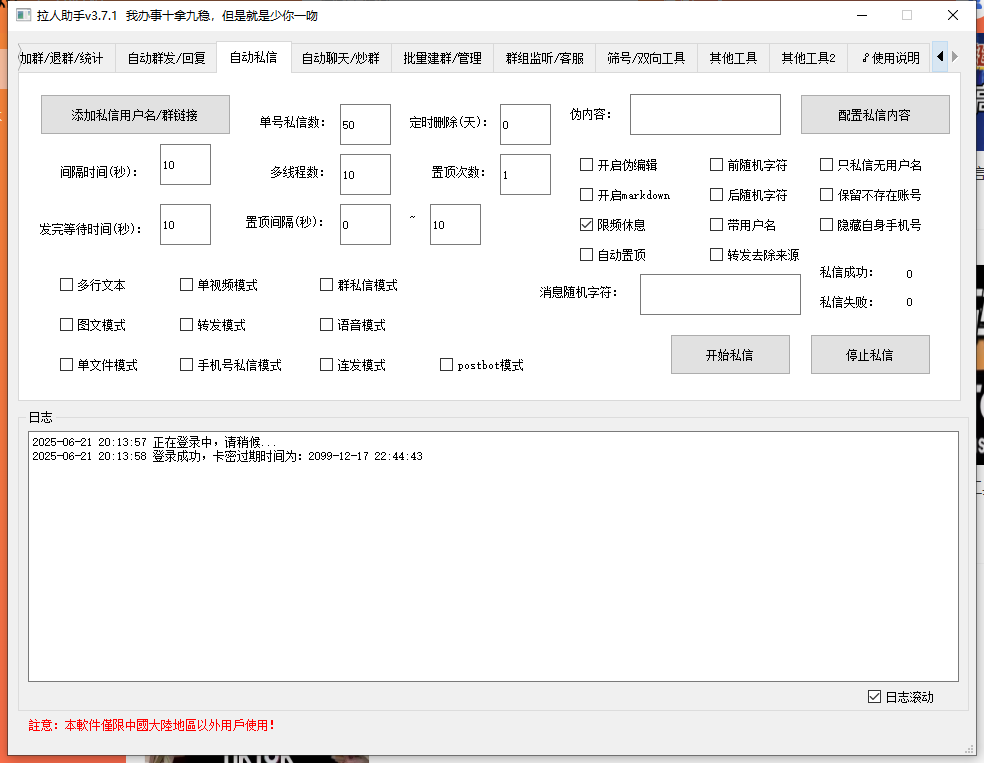Check the 隐藏自身手机号 box
Image resolution: width=984 pixels, height=763 pixels.
click(827, 225)
